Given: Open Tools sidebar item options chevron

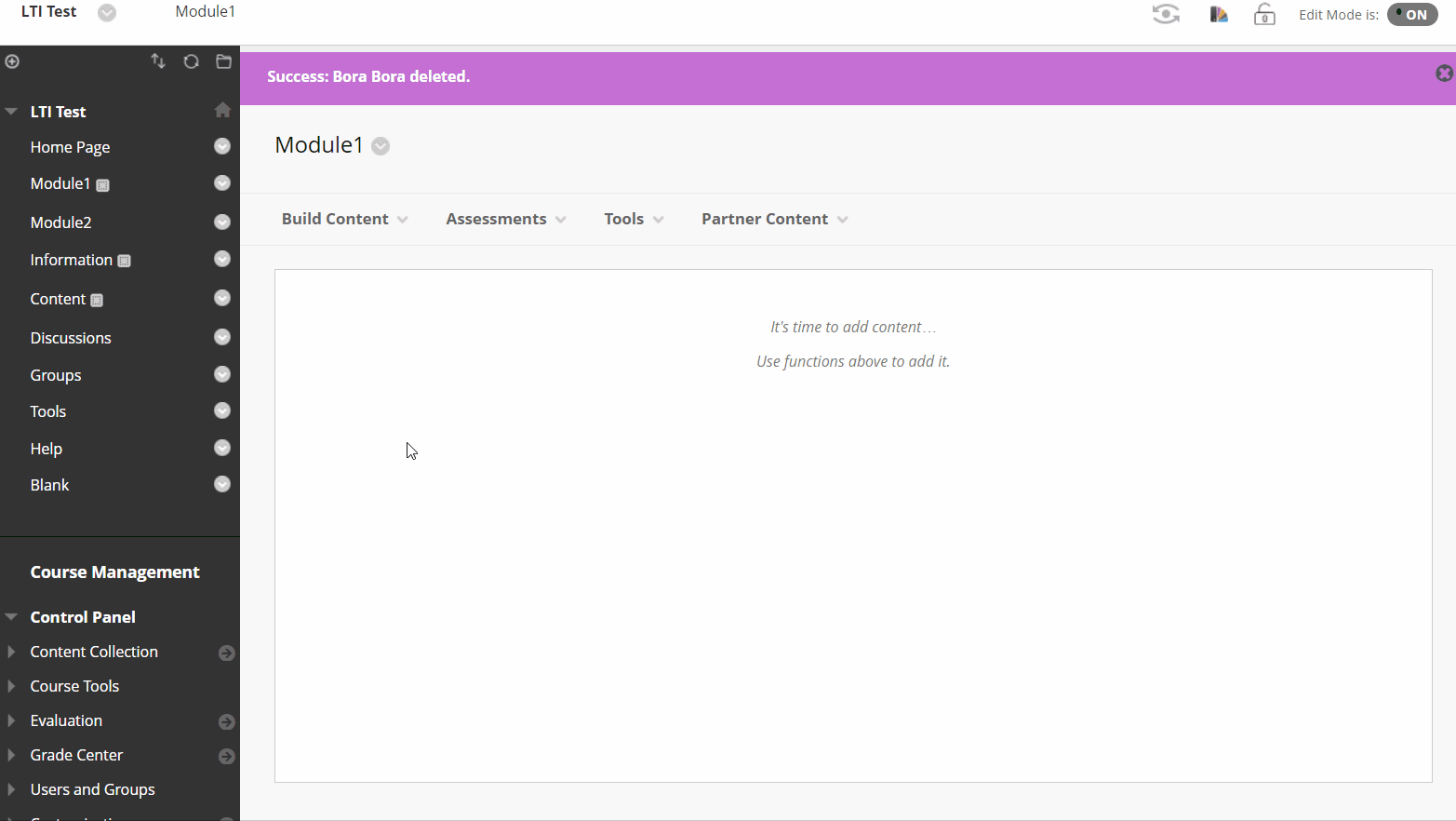Looking at the screenshot, I should click(x=222, y=410).
